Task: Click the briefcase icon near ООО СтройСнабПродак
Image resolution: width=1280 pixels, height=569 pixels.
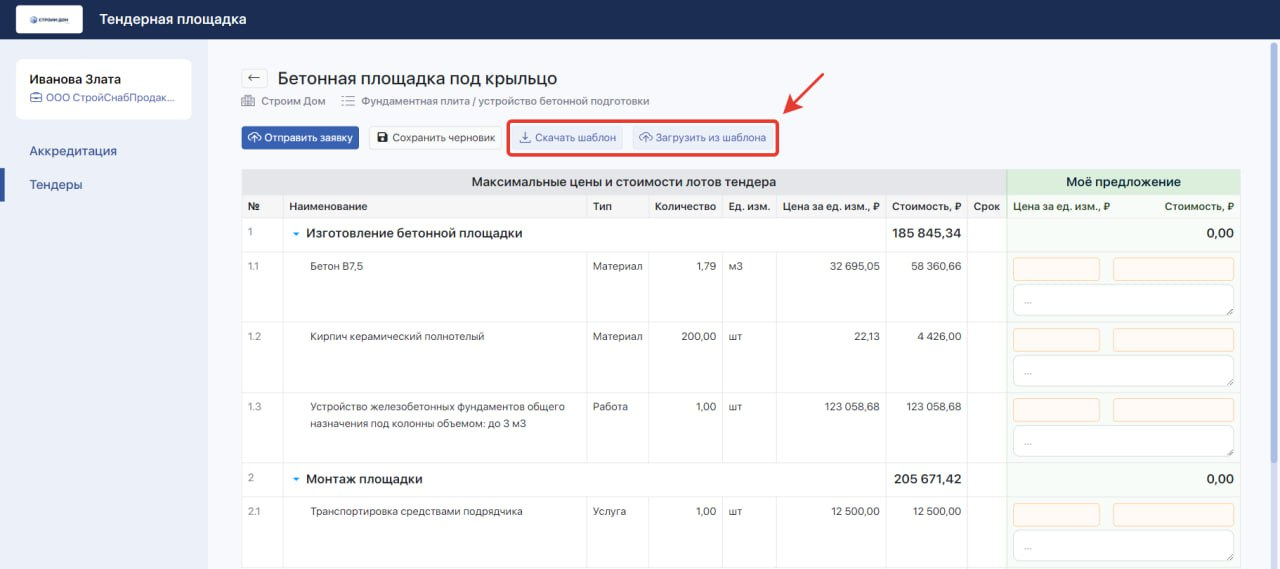Action: pyautogui.click(x=36, y=98)
